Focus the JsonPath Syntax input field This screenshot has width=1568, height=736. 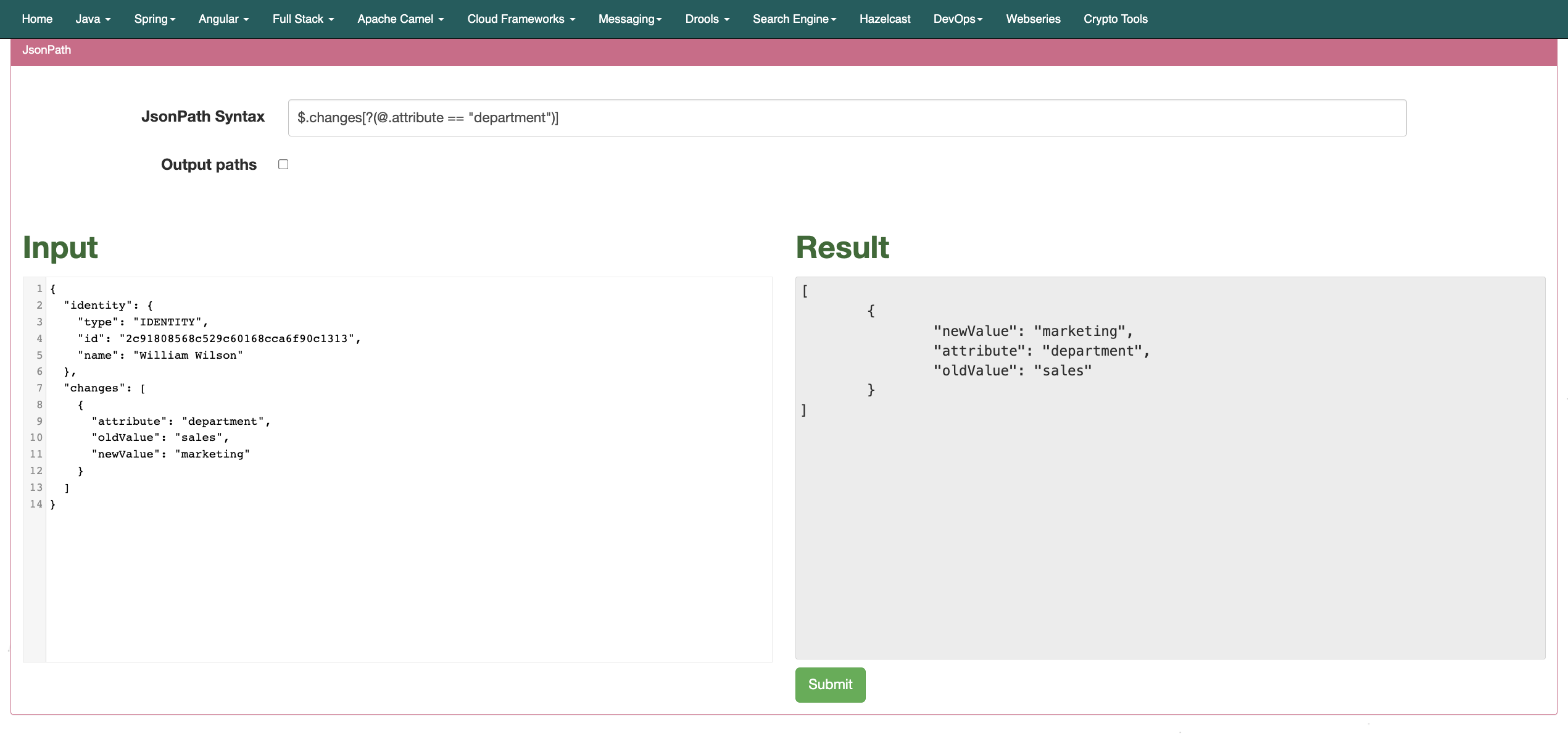847,118
